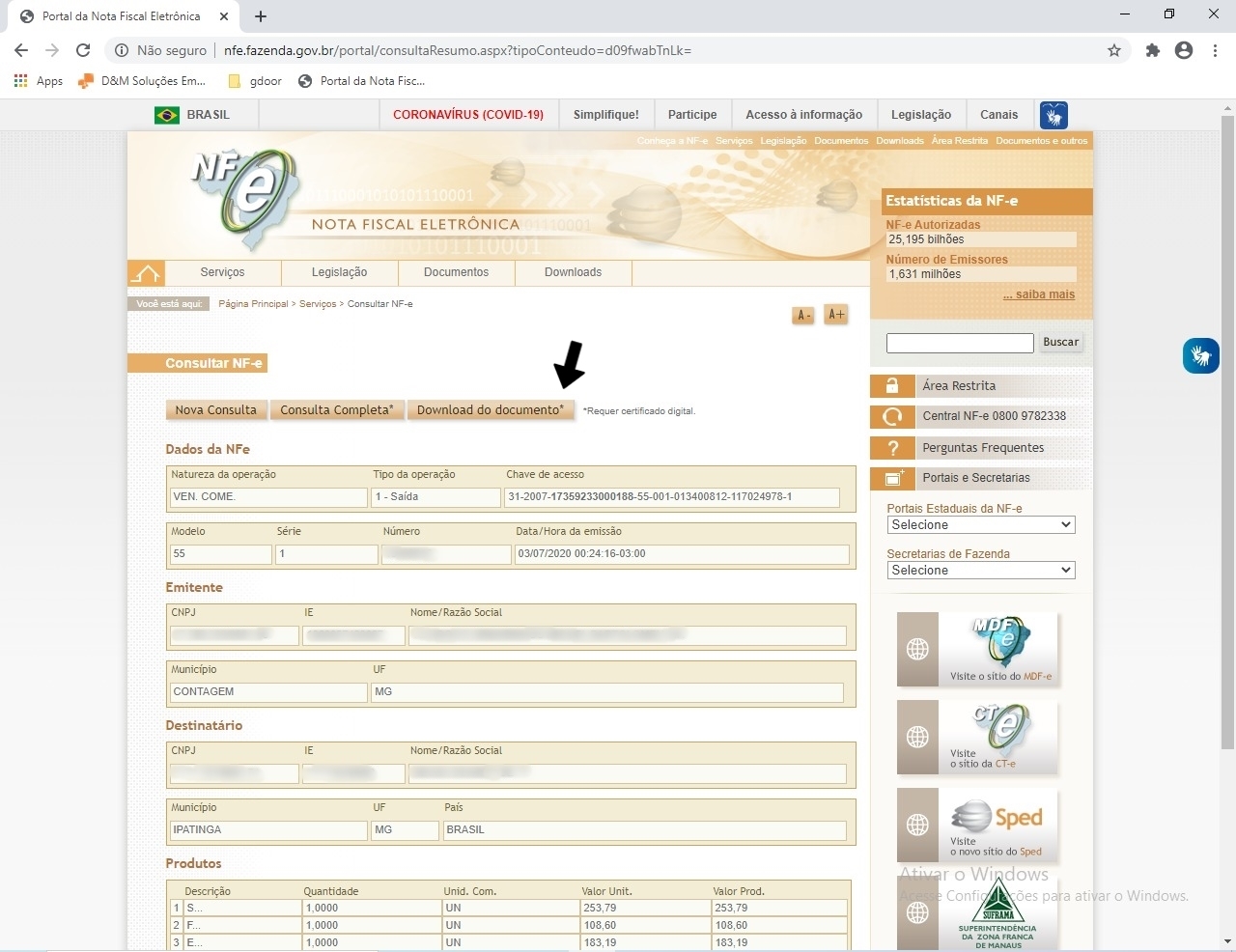Screen dimensions: 1236x952
Task: Follow the saiba mais link
Action: pyautogui.click(x=1039, y=295)
